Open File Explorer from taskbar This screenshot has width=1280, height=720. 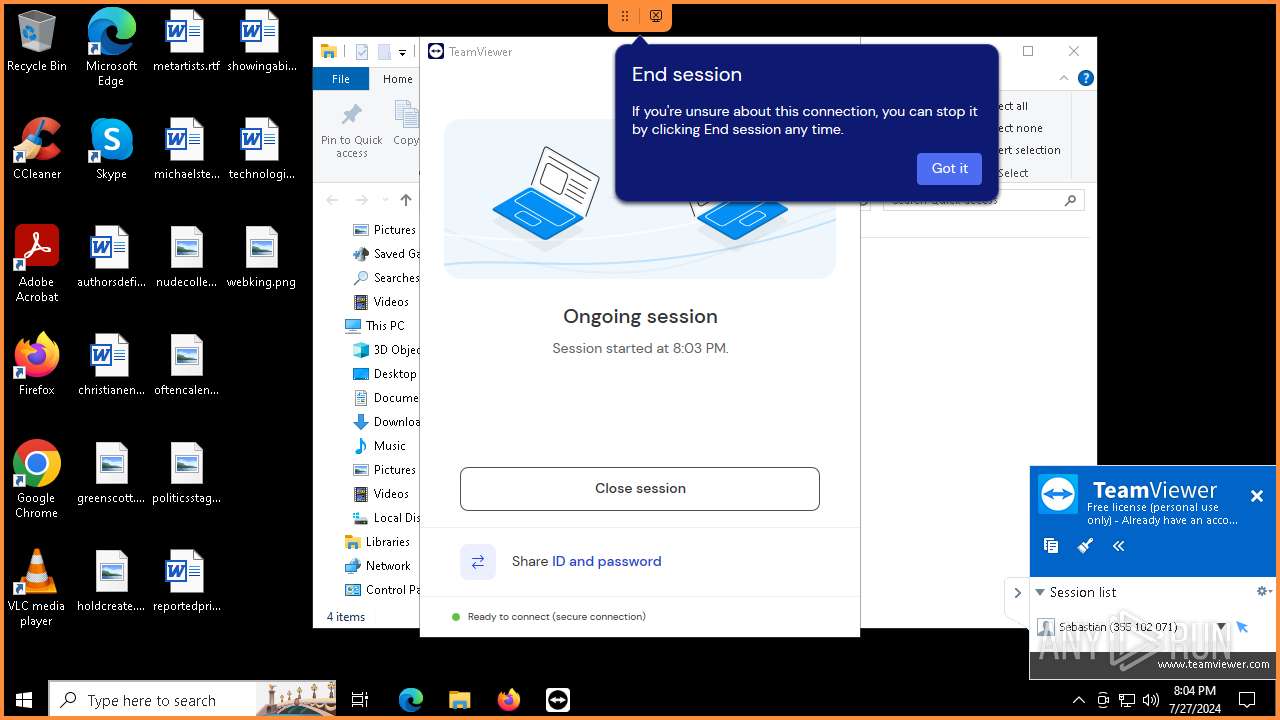click(459, 700)
